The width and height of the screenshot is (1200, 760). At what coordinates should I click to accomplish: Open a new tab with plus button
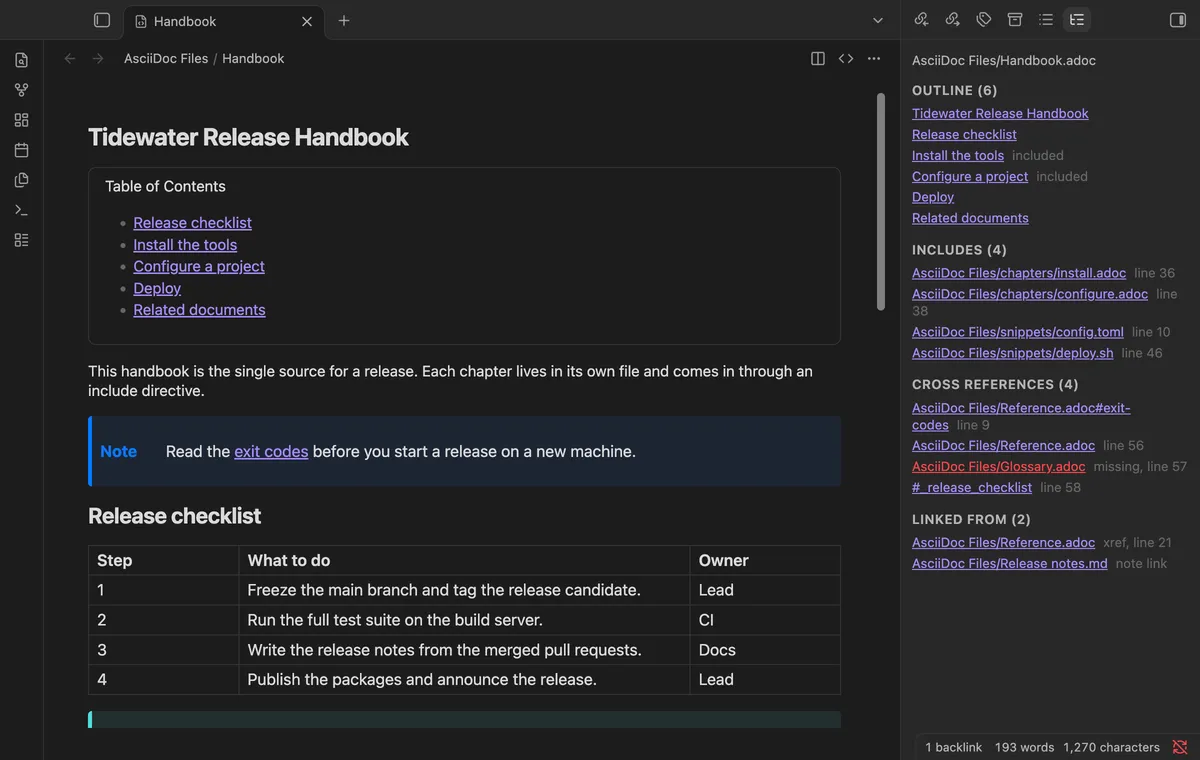click(344, 20)
